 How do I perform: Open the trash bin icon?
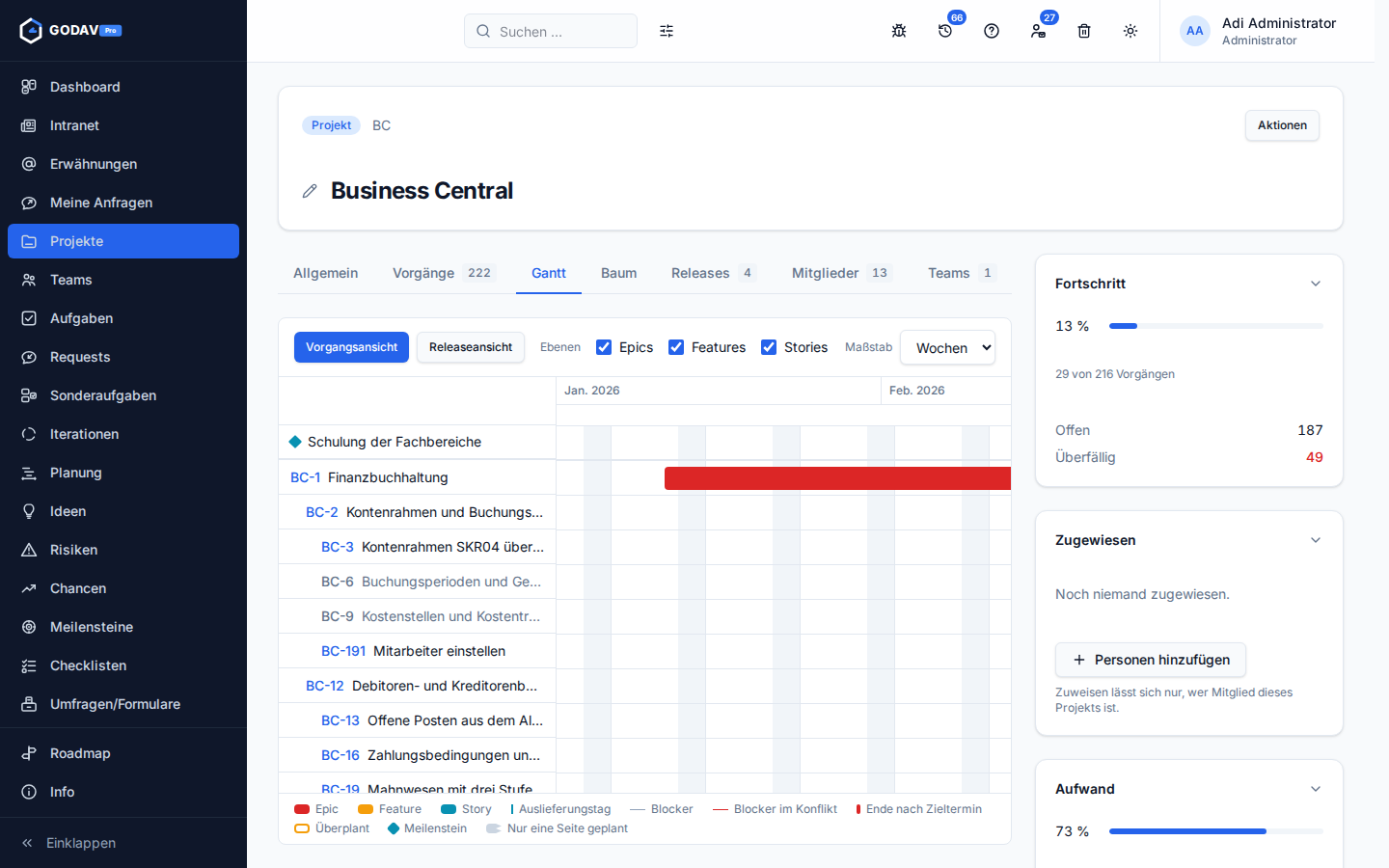click(1084, 31)
